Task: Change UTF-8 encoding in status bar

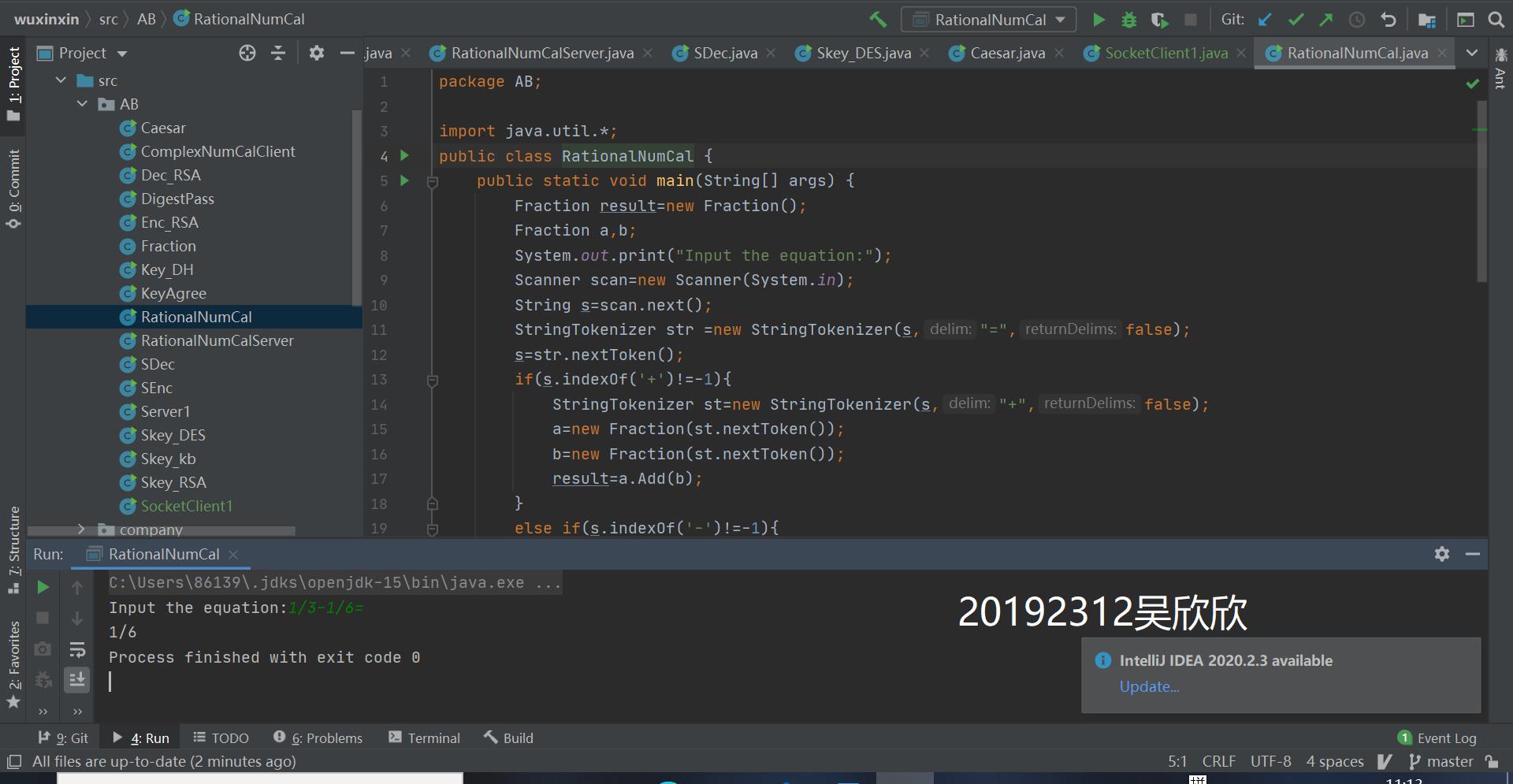Action: (x=1270, y=761)
